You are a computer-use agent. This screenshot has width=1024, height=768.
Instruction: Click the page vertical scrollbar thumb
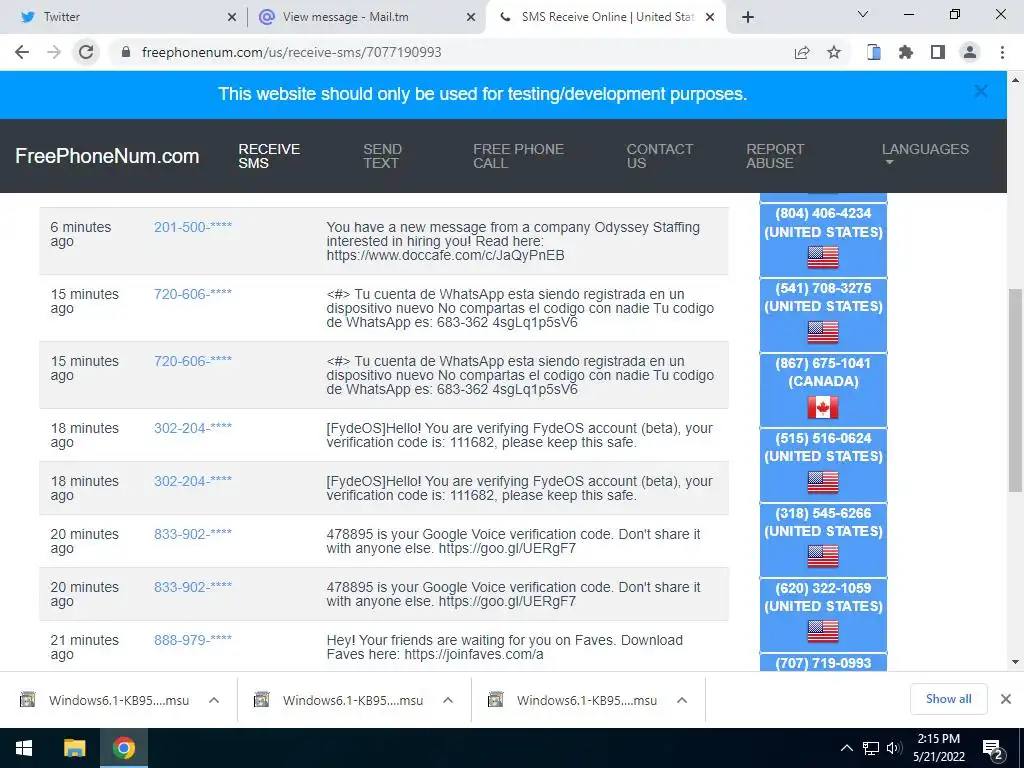tap(1015, 390)
